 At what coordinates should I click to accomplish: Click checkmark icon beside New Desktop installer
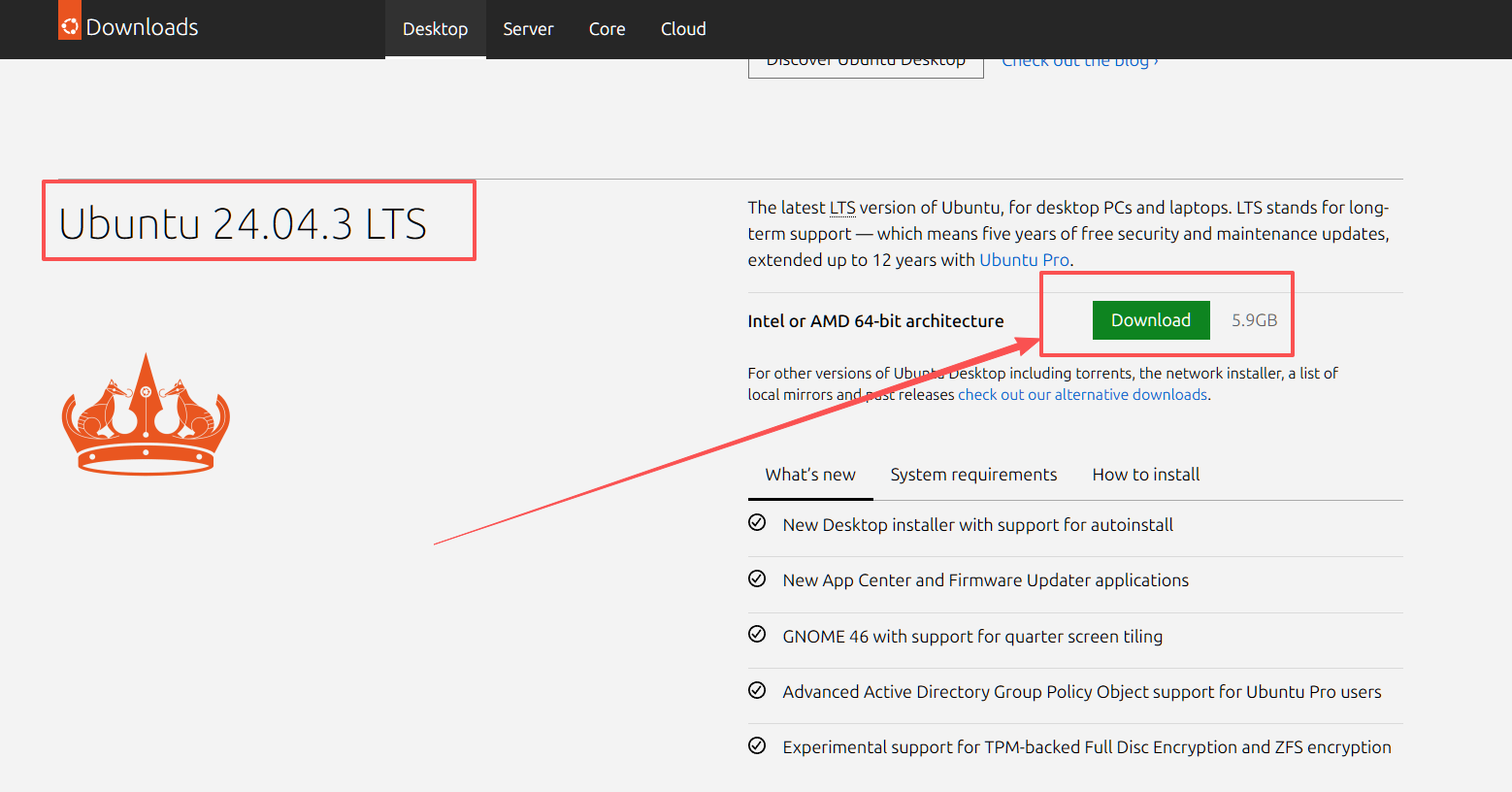point(757,523)
